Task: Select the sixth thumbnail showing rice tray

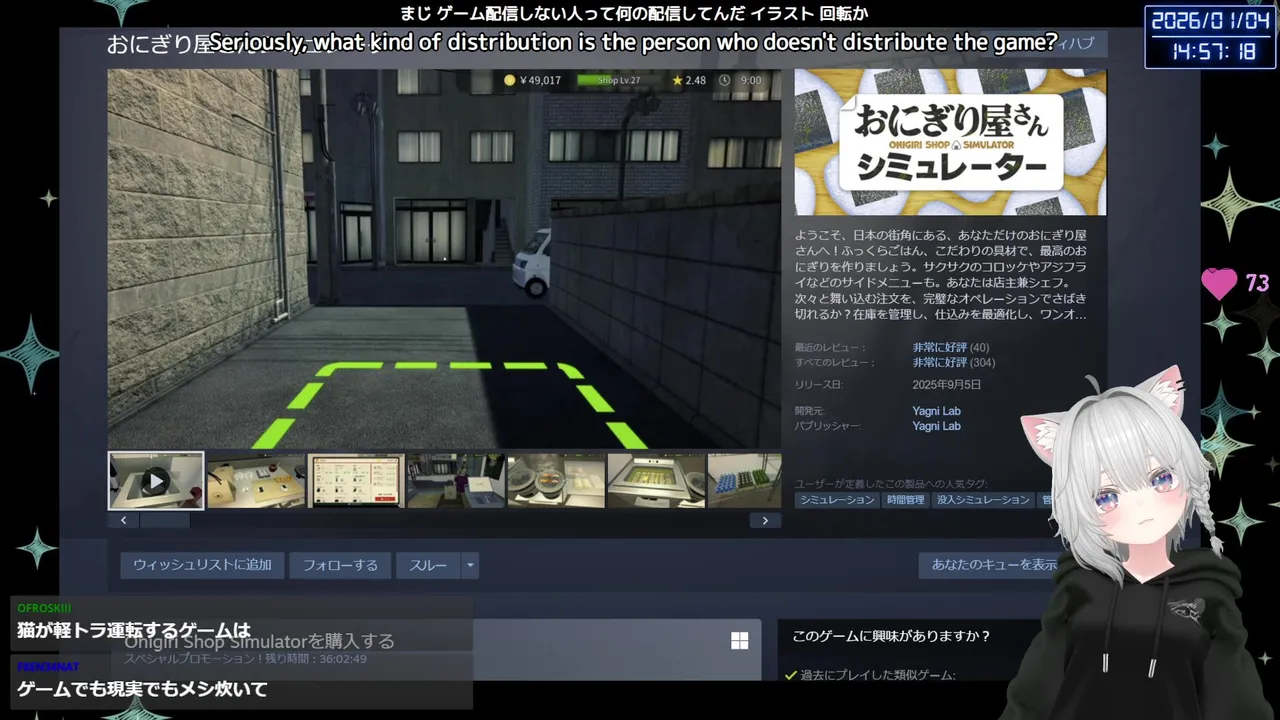Action: (656, 481)
